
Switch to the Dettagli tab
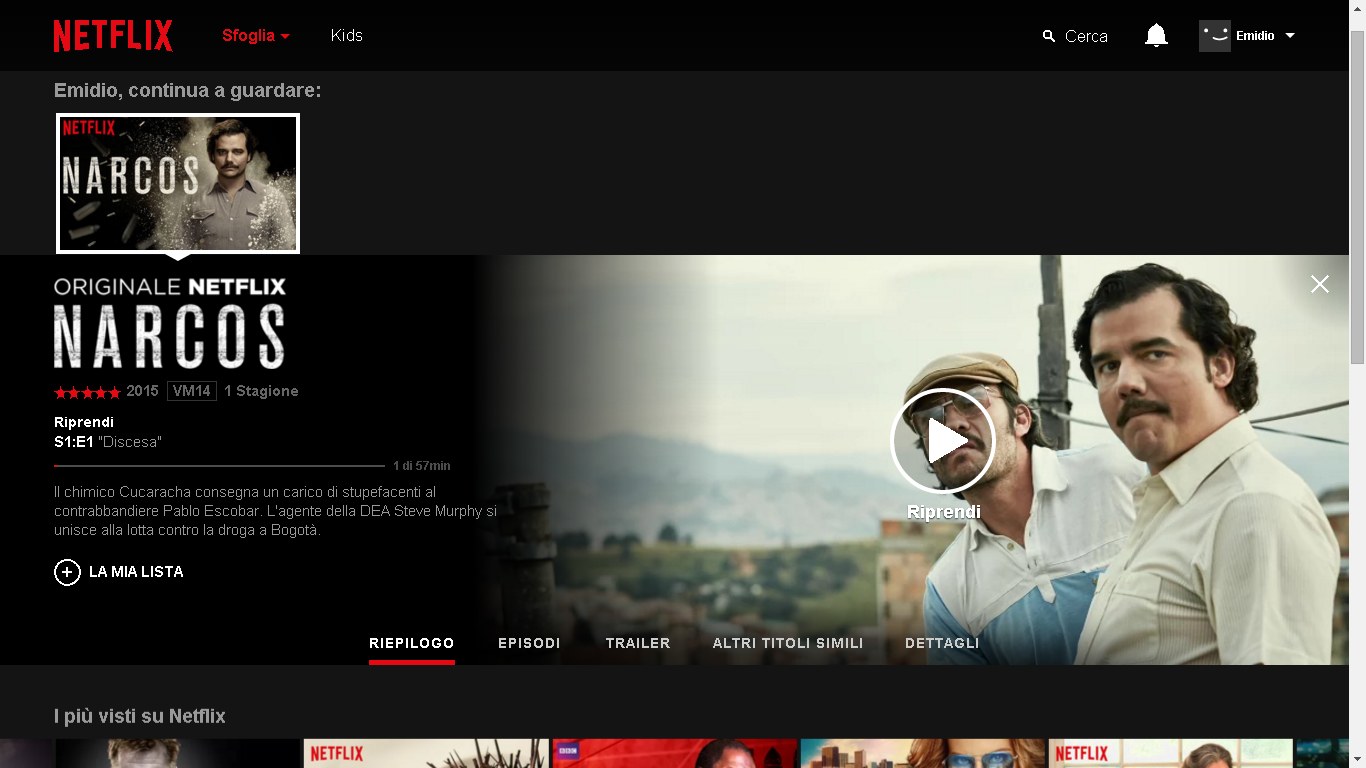pos(942,643)
